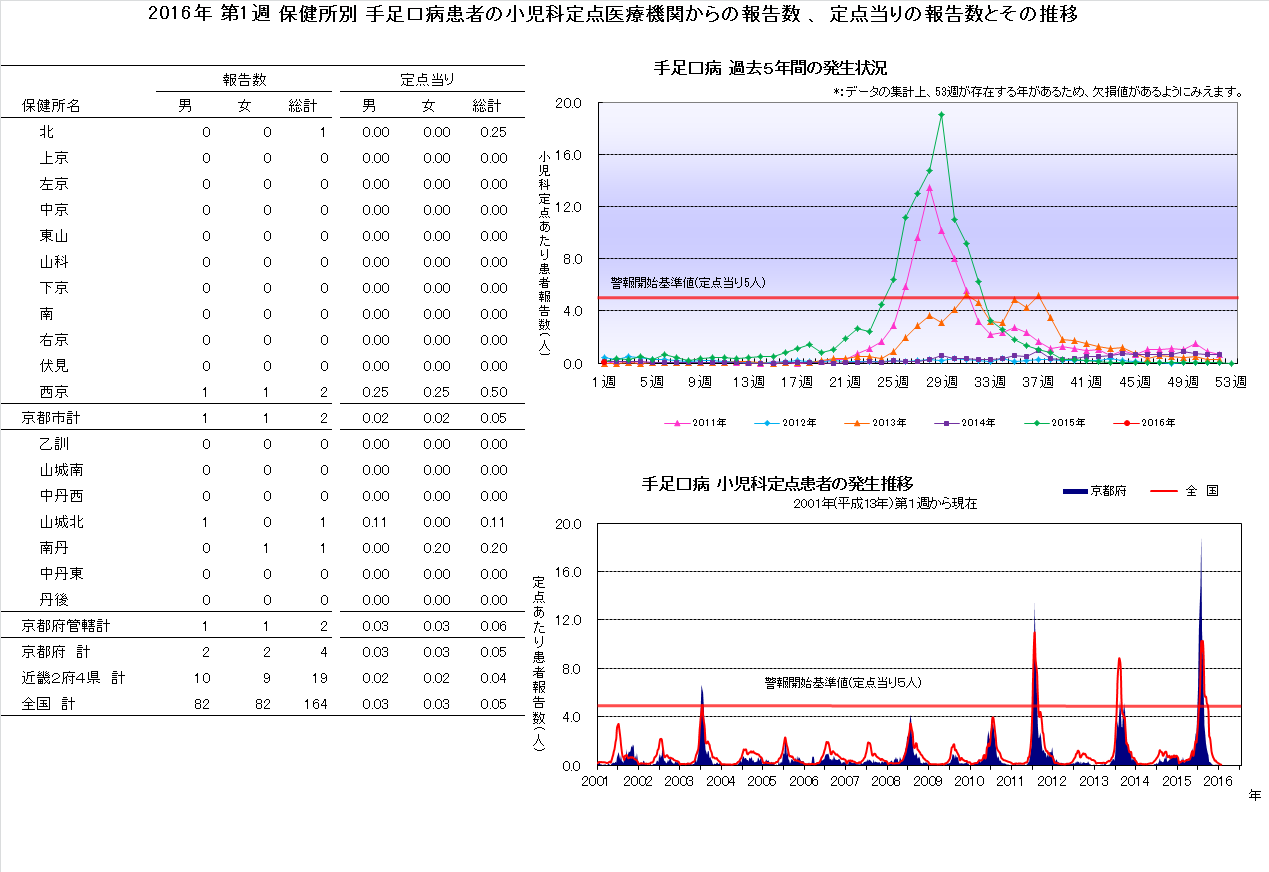This screenshot has height=872, width=1269.
Task: Select the 2011年 legend entry
Action: coord(696,423)
